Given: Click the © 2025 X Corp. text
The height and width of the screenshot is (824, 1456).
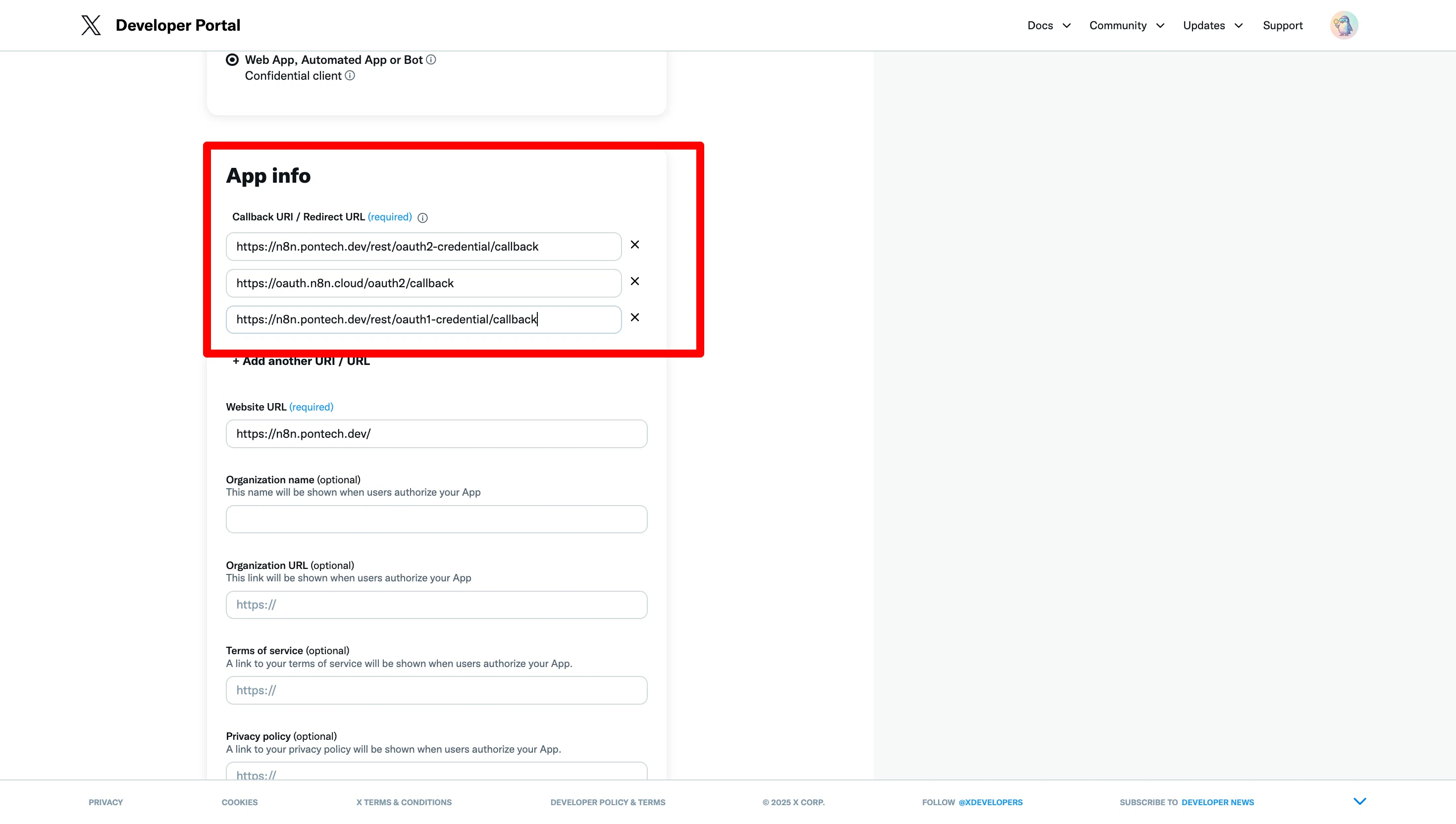Looking at the screenshot, I should (x=793, y=803).
